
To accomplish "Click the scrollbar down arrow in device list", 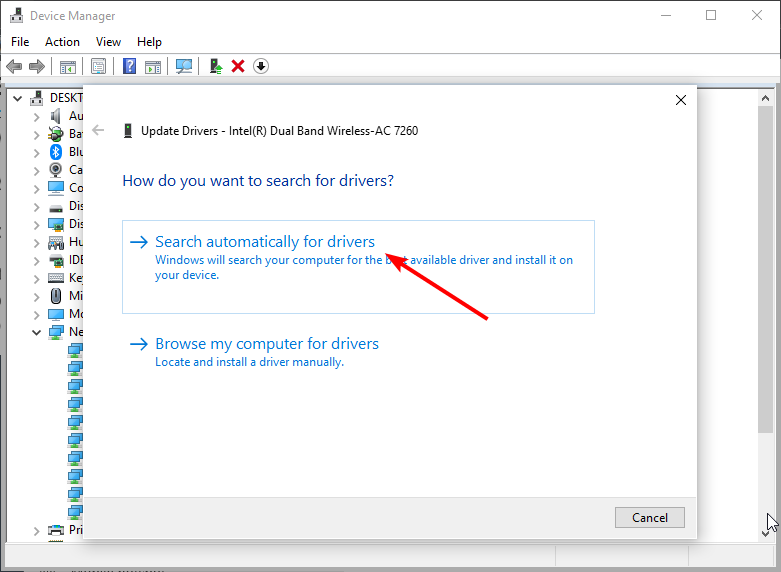I will point(766,533).
